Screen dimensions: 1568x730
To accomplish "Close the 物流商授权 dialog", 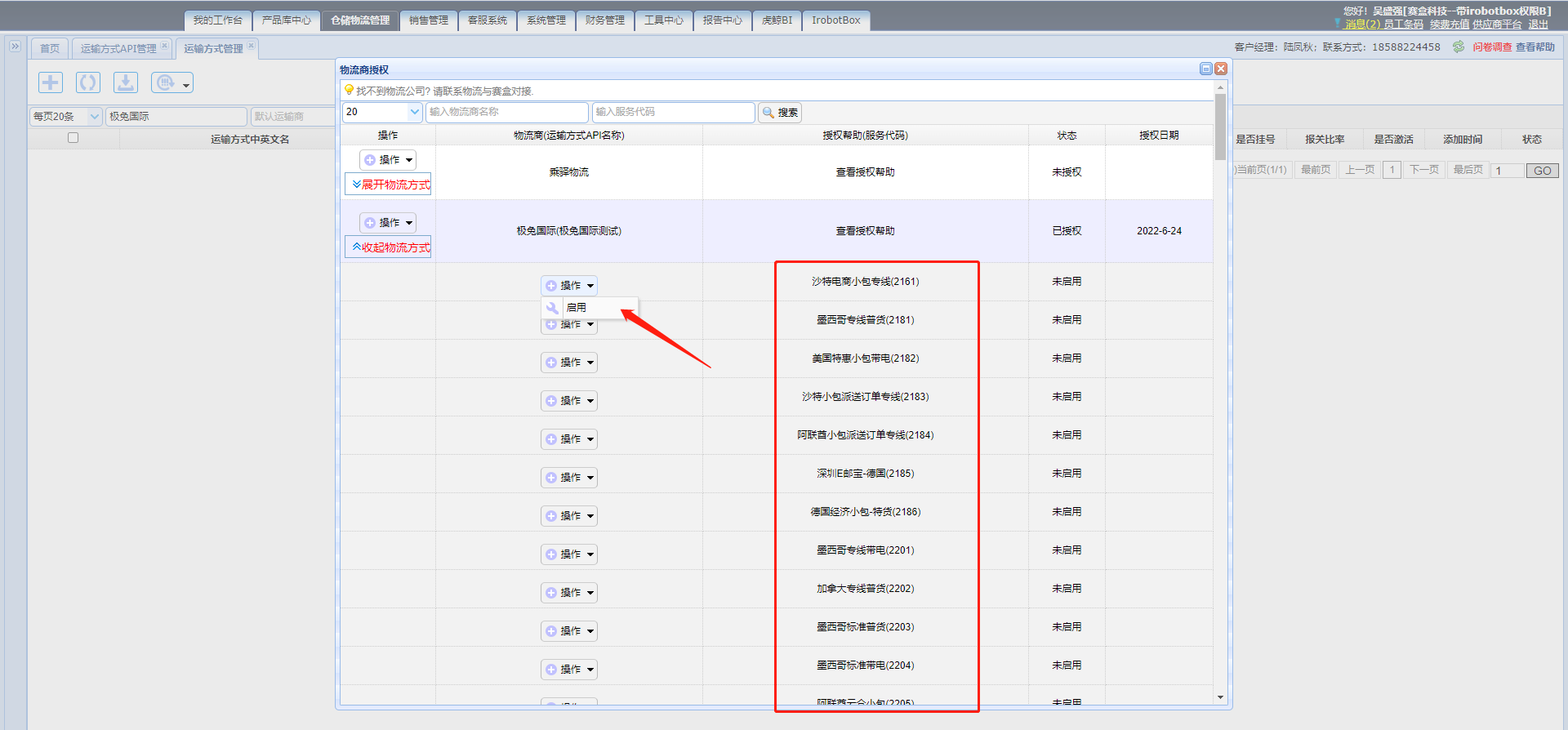I will (1221, 69).
